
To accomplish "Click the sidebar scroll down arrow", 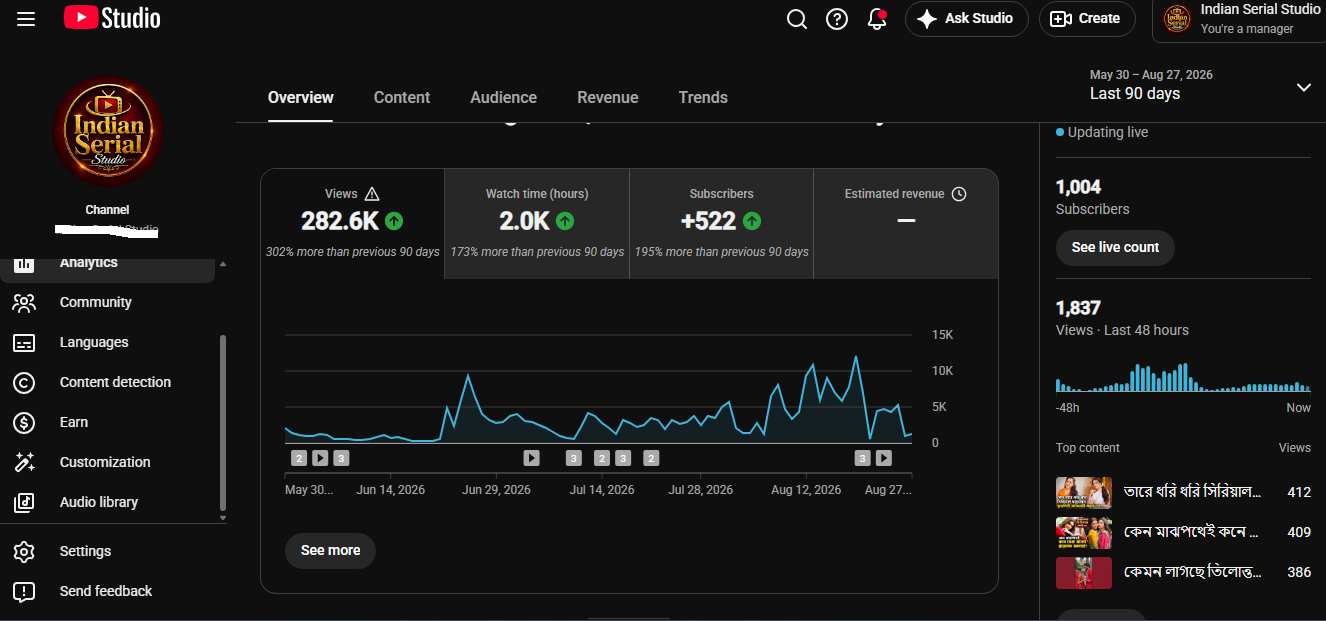I will click(x=222, y=518).
